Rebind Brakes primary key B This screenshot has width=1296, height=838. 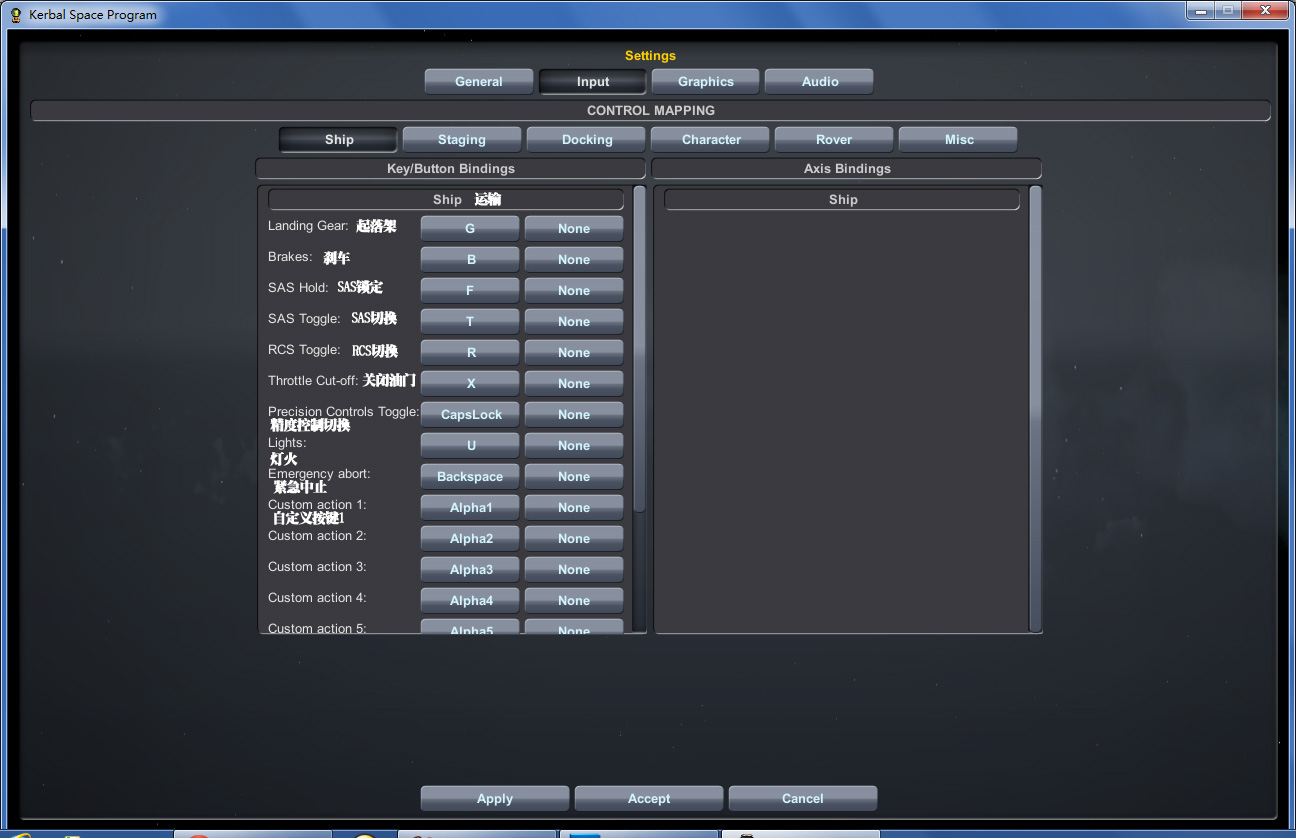pos(470,260)
